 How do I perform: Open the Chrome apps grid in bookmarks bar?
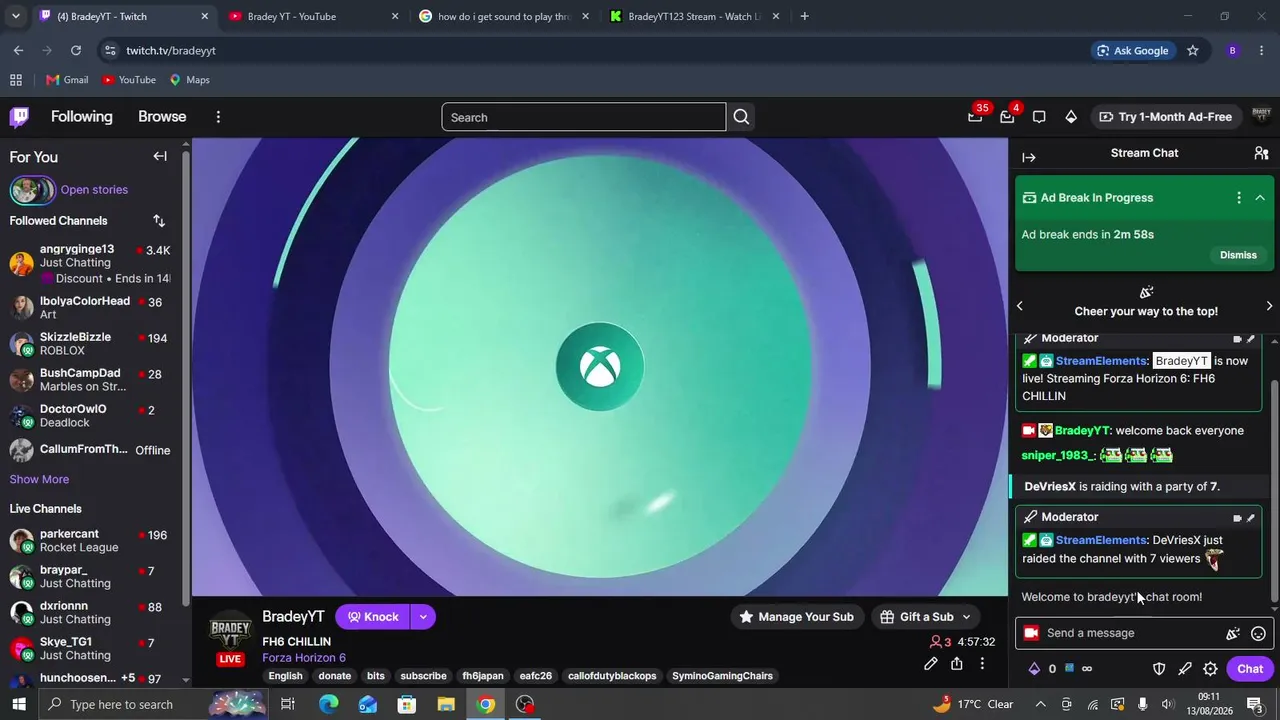click(x=16, y=80)
